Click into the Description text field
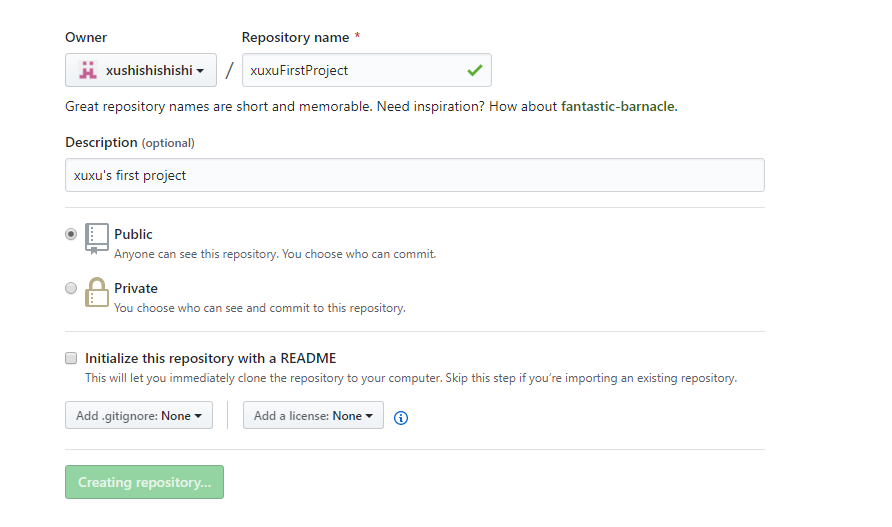 coord(414,175)
